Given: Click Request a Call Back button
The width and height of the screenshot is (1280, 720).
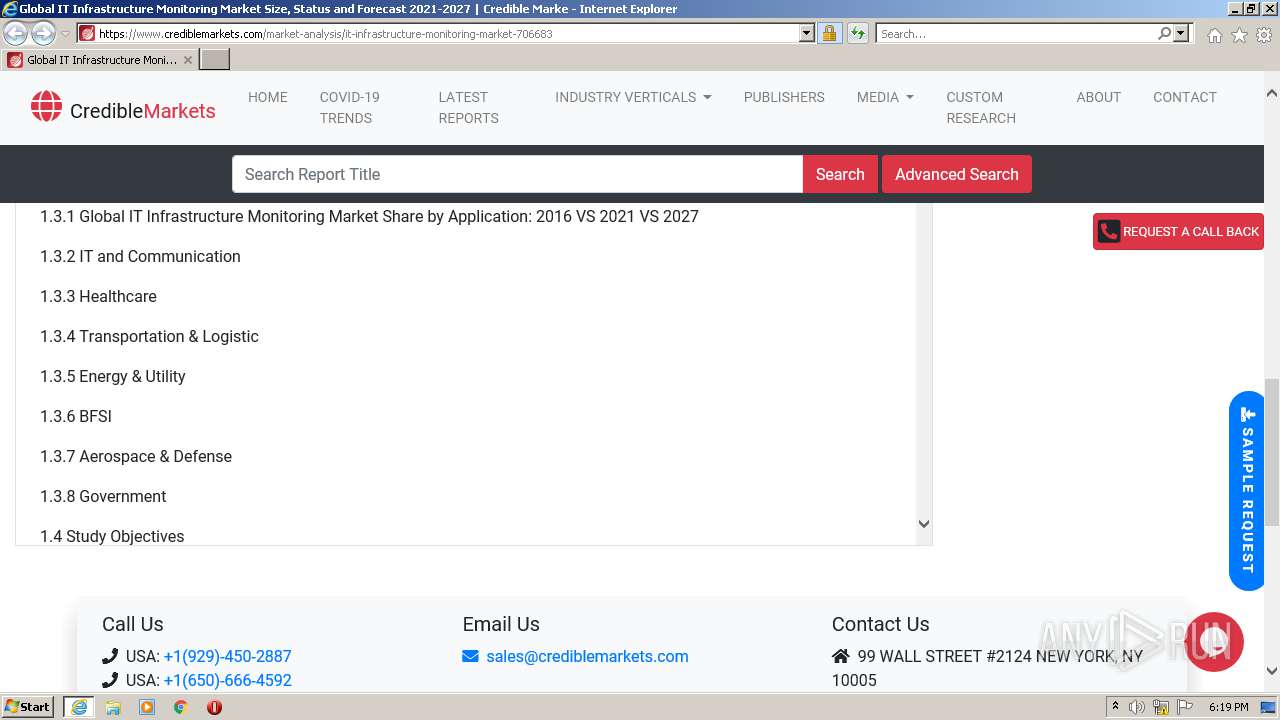Looking at the screenshot, I should 1178,231.
